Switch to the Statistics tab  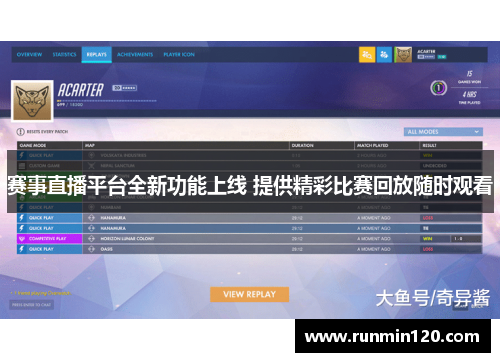pos(64,54)
